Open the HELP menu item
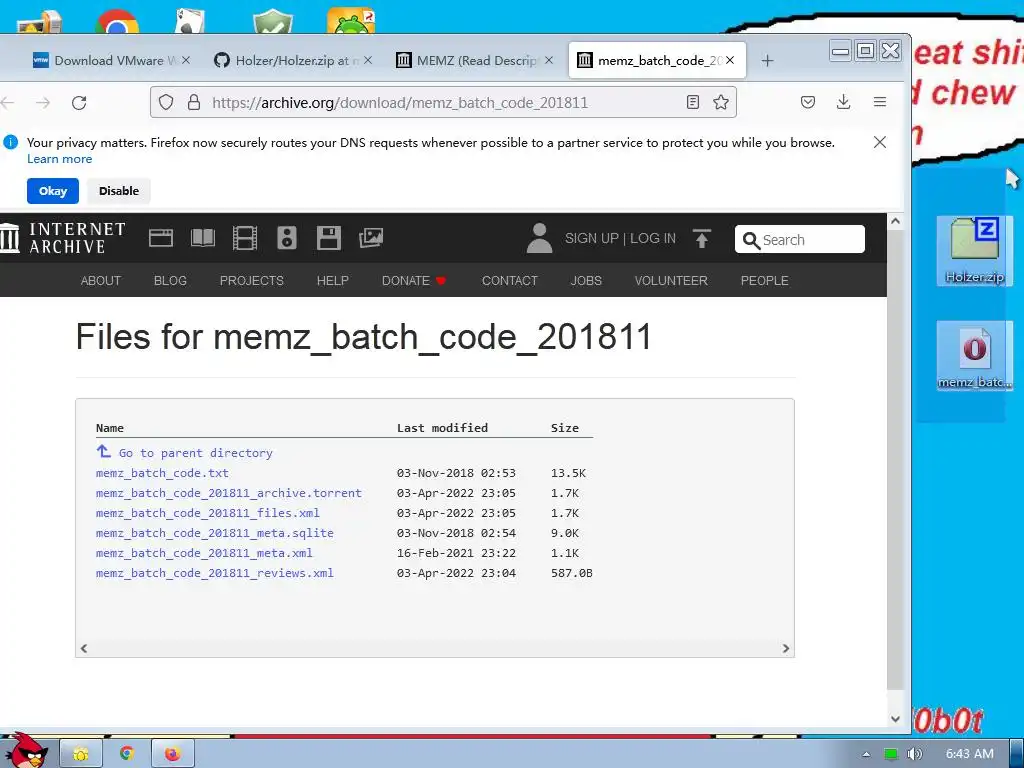Image resolution: width=1024 pixels, height=768 pixels. (x=333, y=281)
